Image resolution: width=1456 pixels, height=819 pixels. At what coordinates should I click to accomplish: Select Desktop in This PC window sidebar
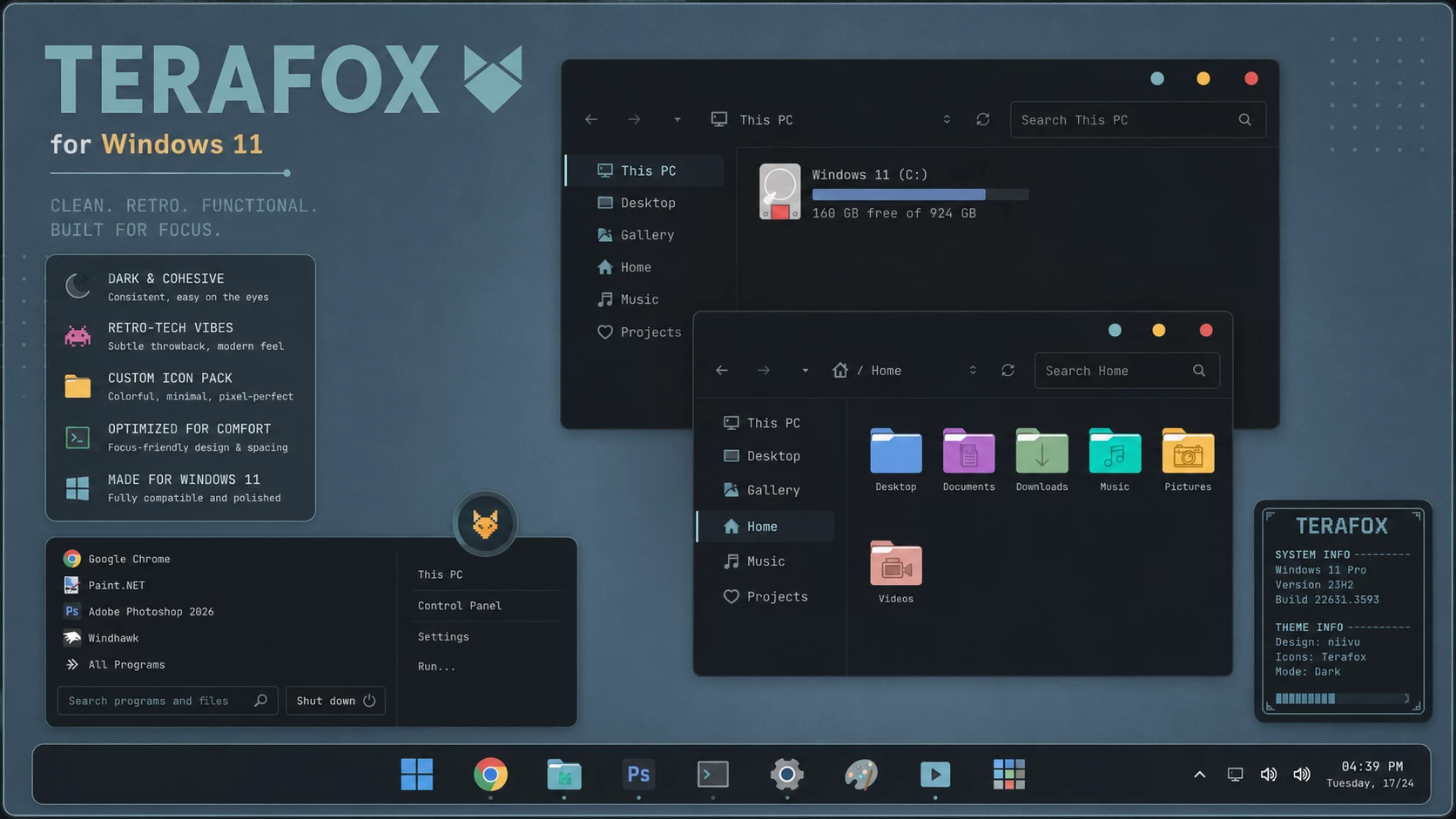(645, 203)
